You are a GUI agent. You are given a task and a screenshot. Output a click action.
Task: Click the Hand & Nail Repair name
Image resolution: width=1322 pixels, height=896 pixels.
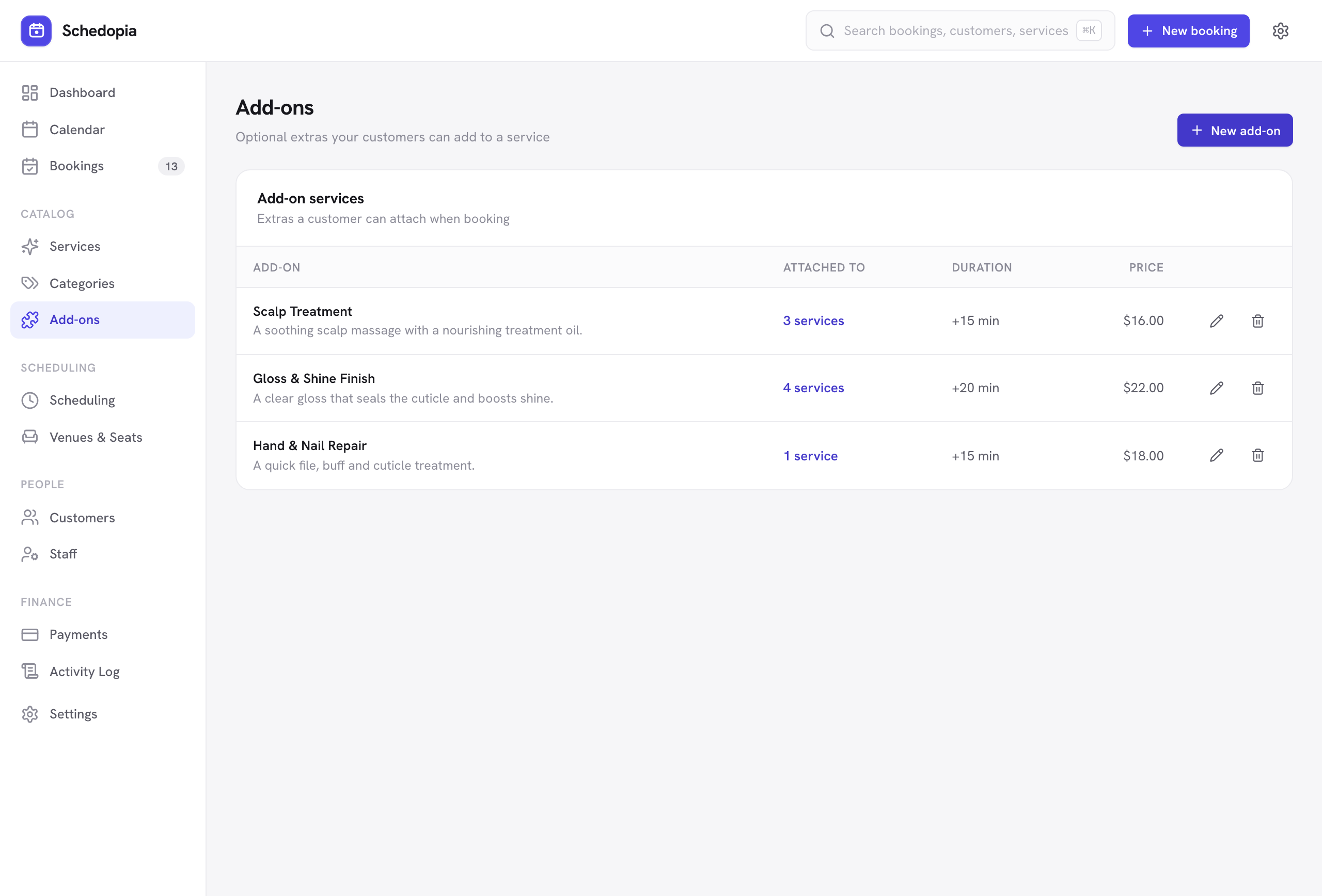coord(309,445)
